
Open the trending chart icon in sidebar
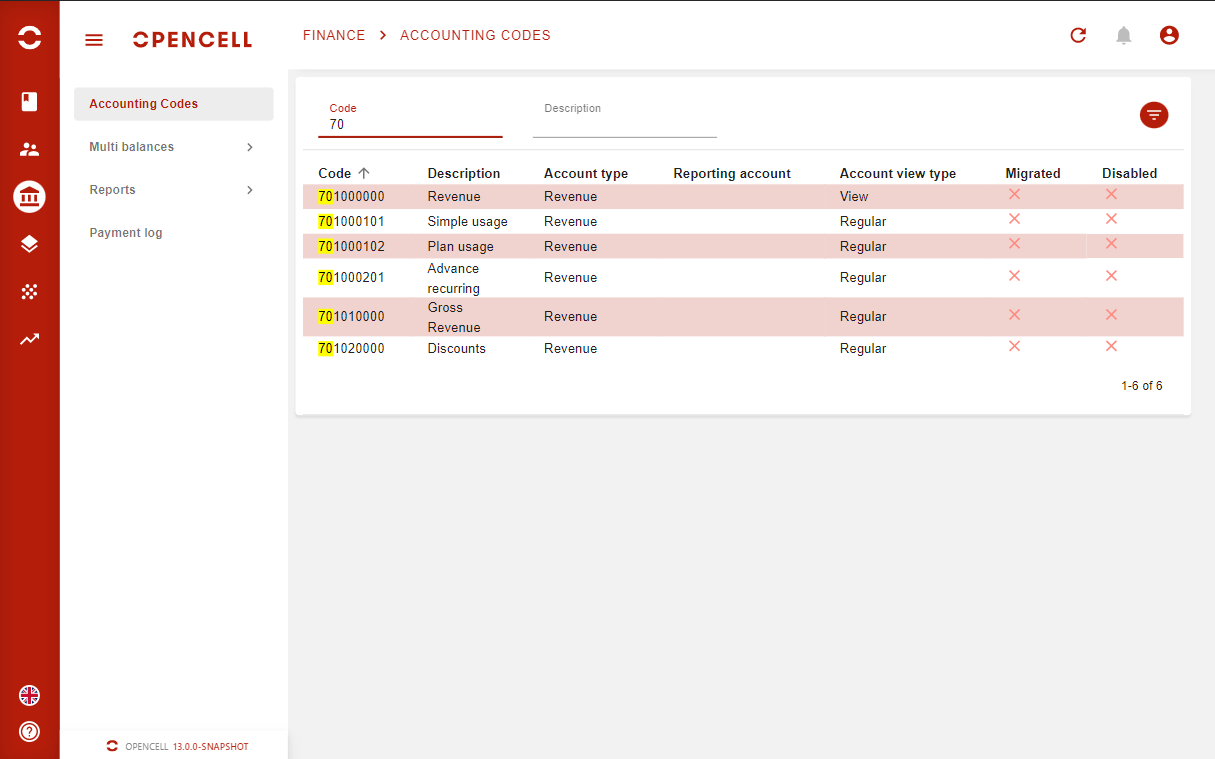tap(29, 339)
